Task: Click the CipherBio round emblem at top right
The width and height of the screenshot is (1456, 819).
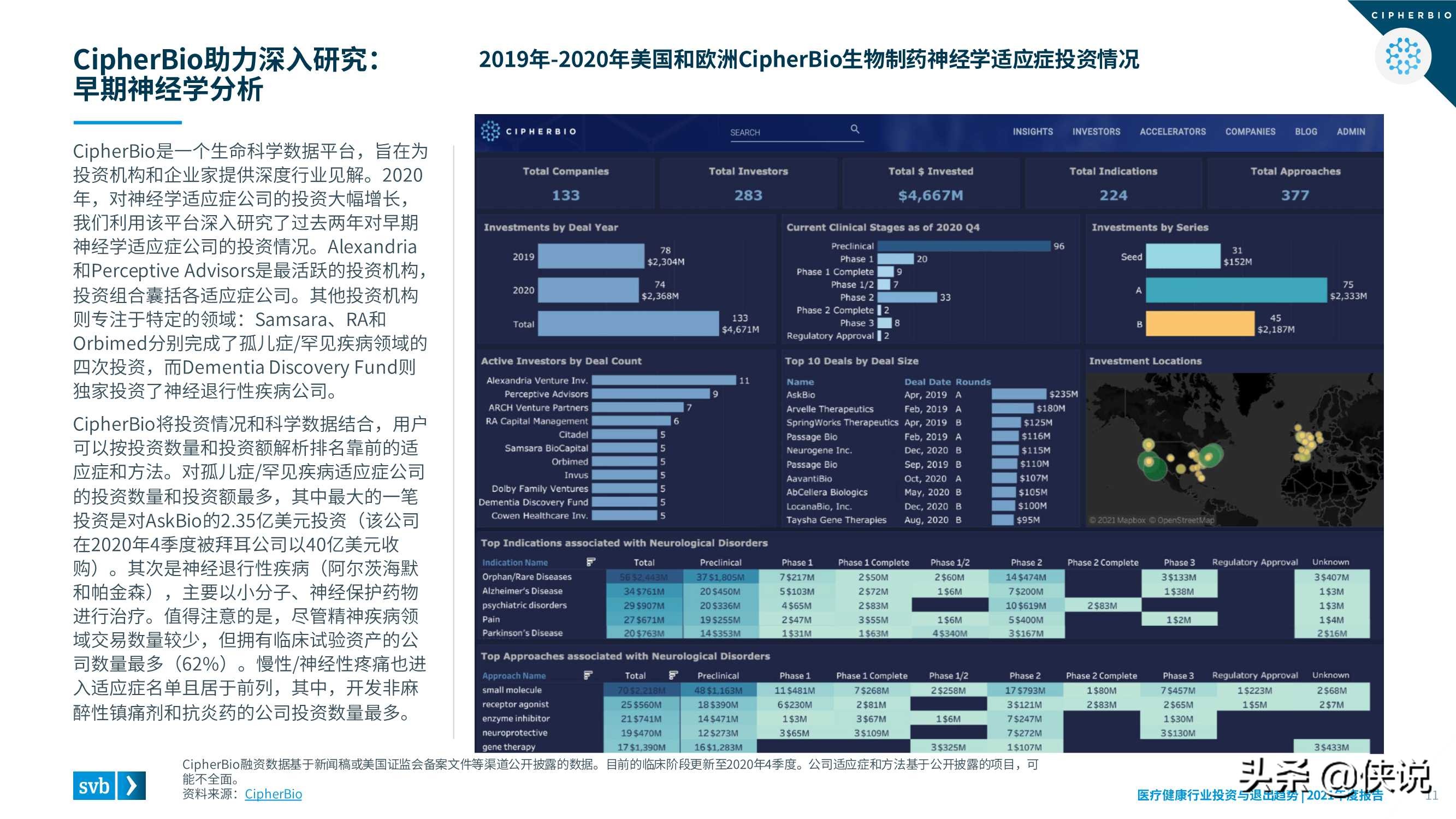Action: [1403, 56]
